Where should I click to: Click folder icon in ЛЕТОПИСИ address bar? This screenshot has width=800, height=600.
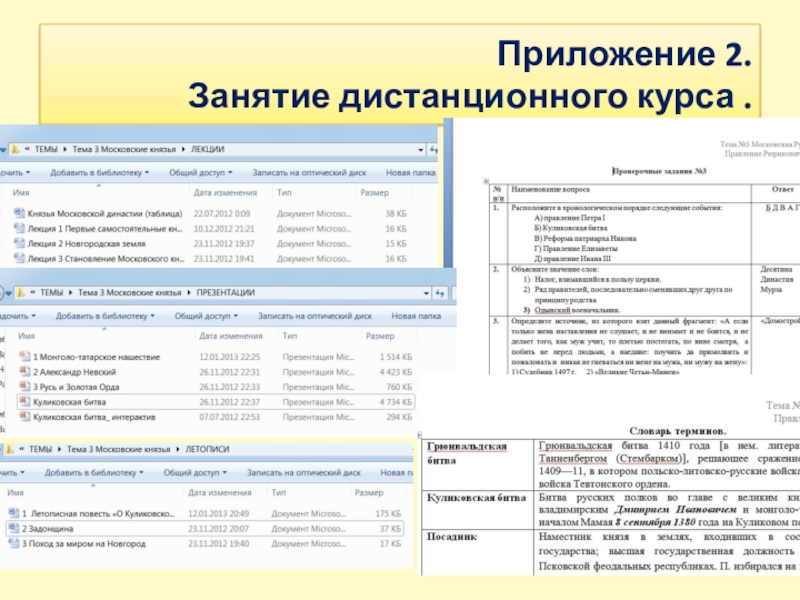(10, 449)
